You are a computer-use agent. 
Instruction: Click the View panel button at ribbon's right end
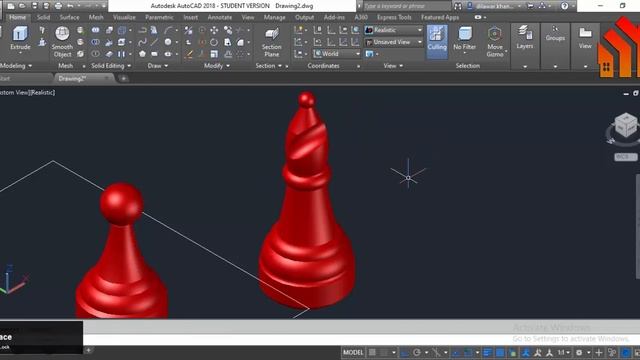585,38
